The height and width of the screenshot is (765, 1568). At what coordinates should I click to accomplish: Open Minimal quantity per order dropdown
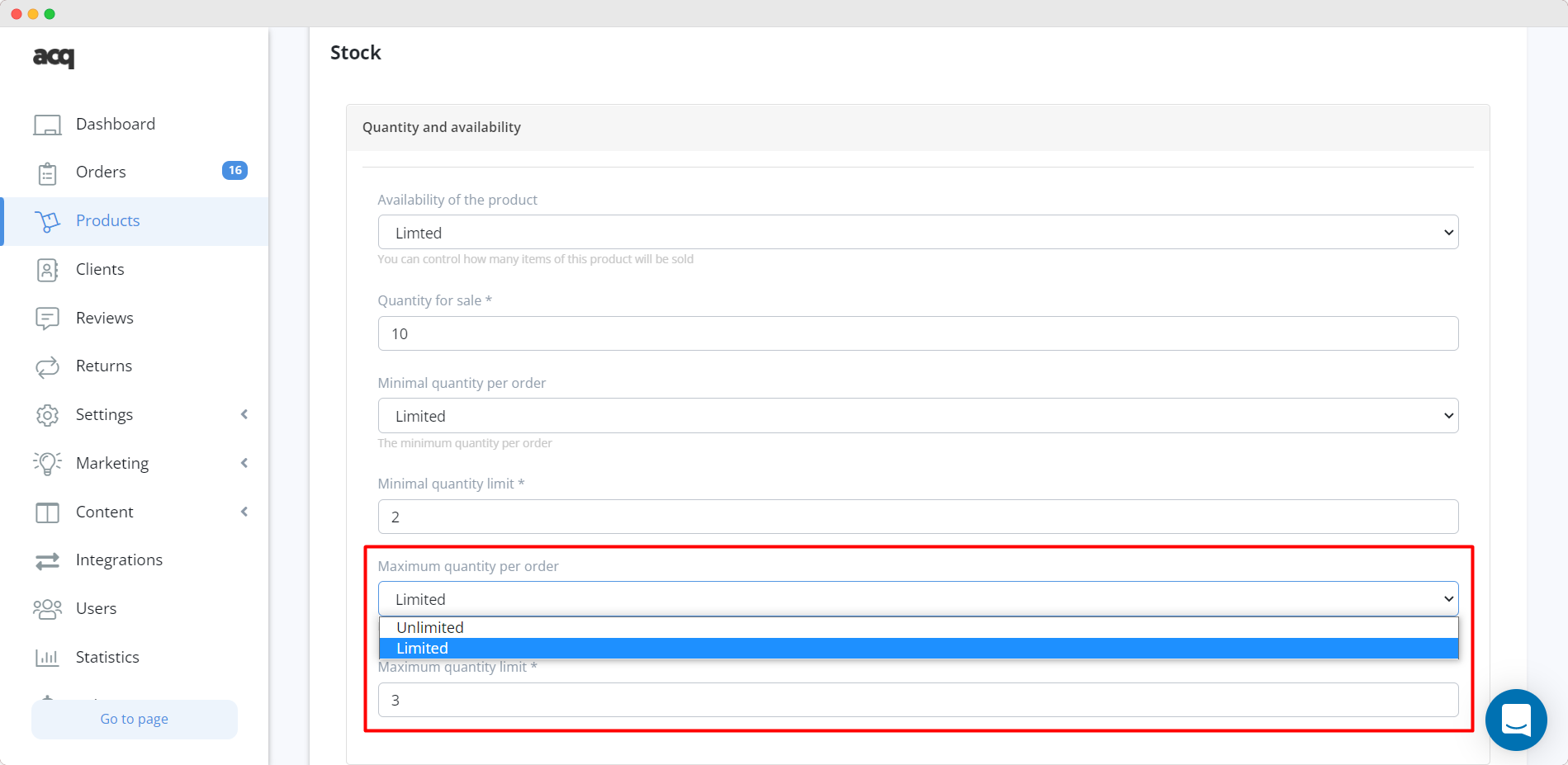pyautogui.click(x=918, y=416)
